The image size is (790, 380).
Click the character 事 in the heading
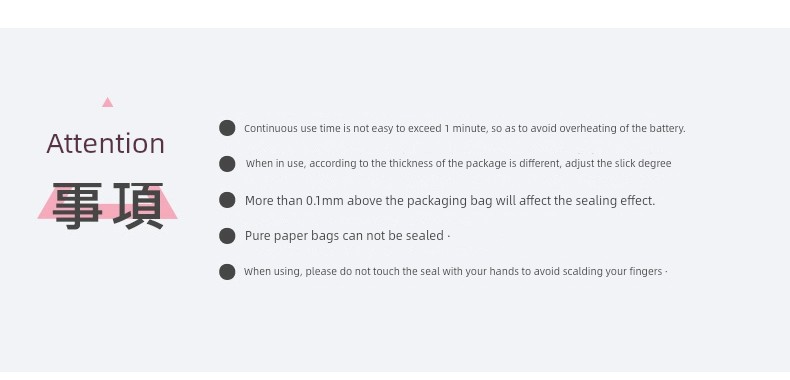[x=78, y=206]
